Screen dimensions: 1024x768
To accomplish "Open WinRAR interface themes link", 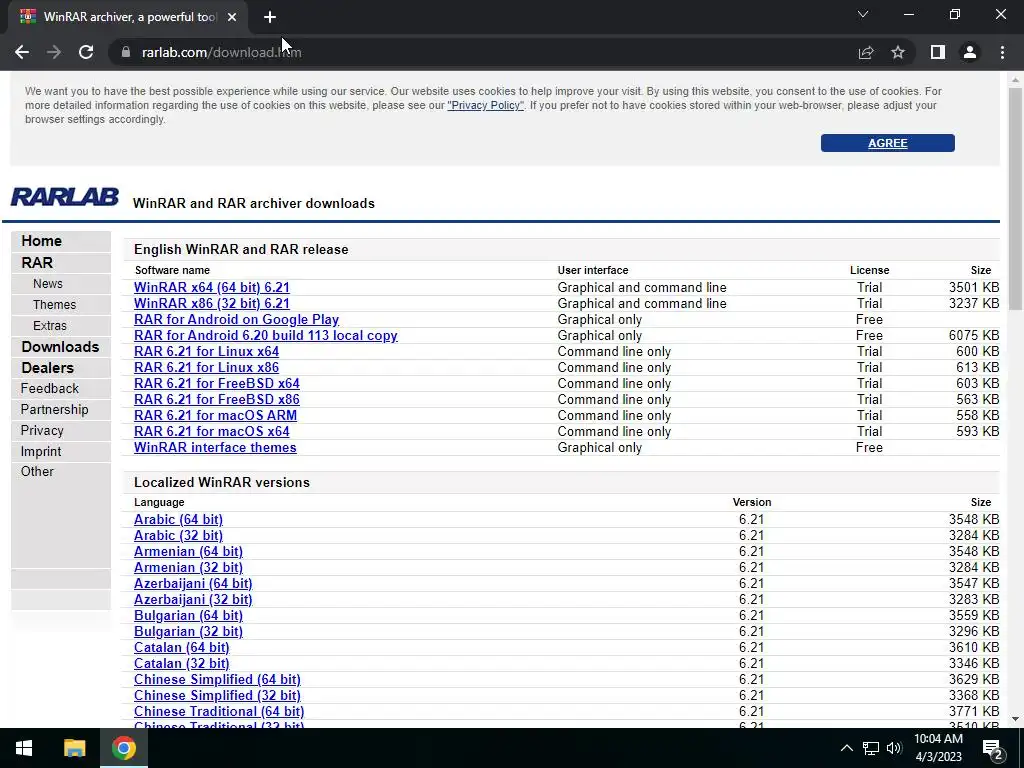I will tap(215, 447).
